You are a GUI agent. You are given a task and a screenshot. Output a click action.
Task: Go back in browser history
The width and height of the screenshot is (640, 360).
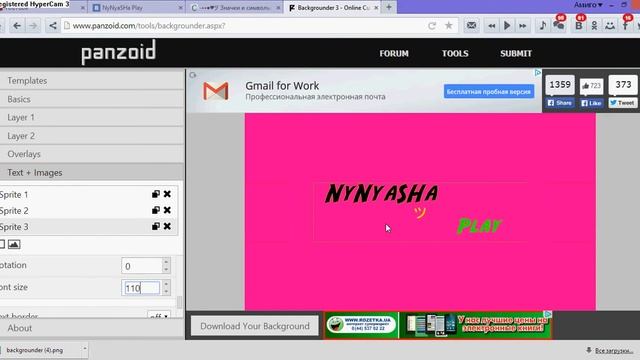point(17,26)
